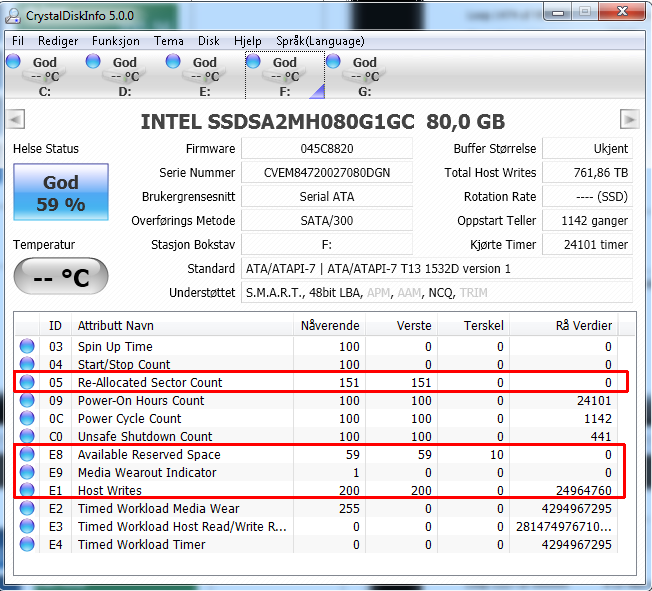The image size is (652, 591).
Task: Select the Timed Workload Media Wear row text
Action: (159, 508)
